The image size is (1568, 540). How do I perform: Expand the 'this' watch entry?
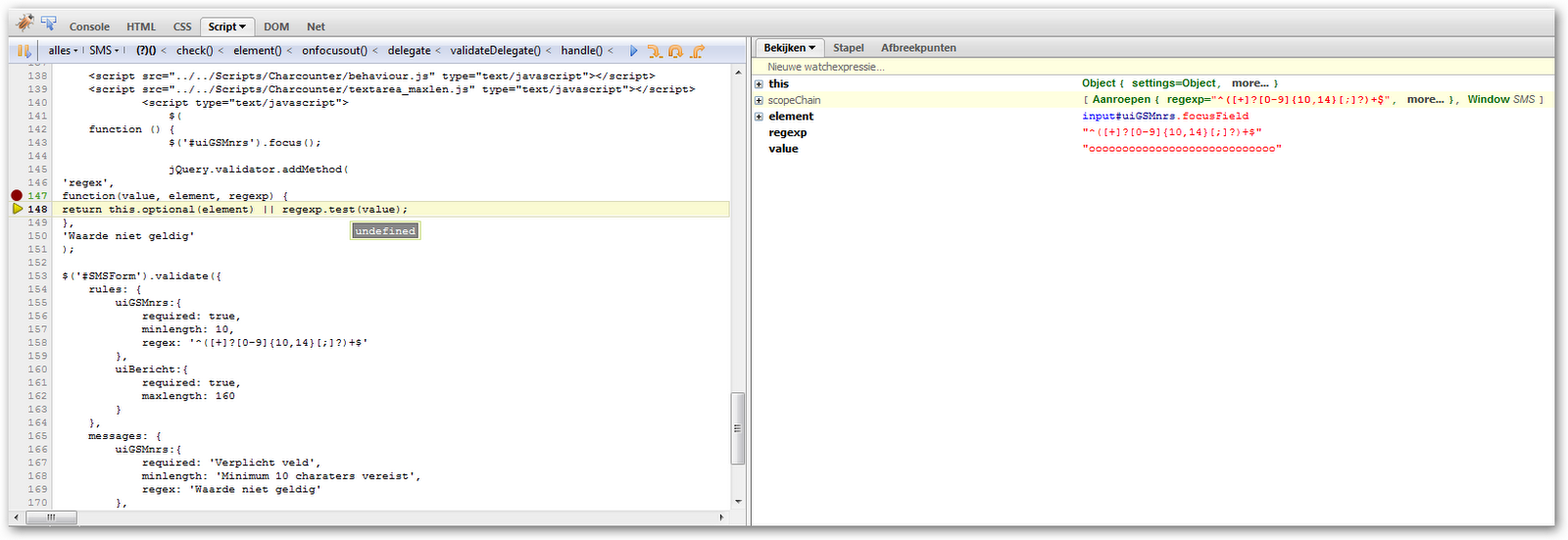click(x=759, y=84)
